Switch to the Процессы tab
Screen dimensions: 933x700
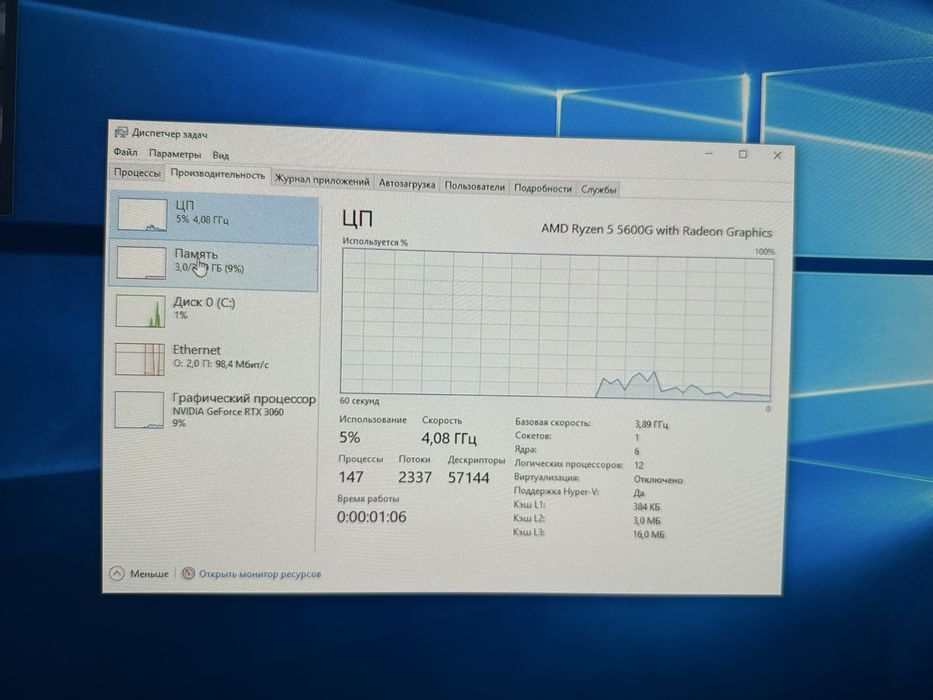pos(137,172)
